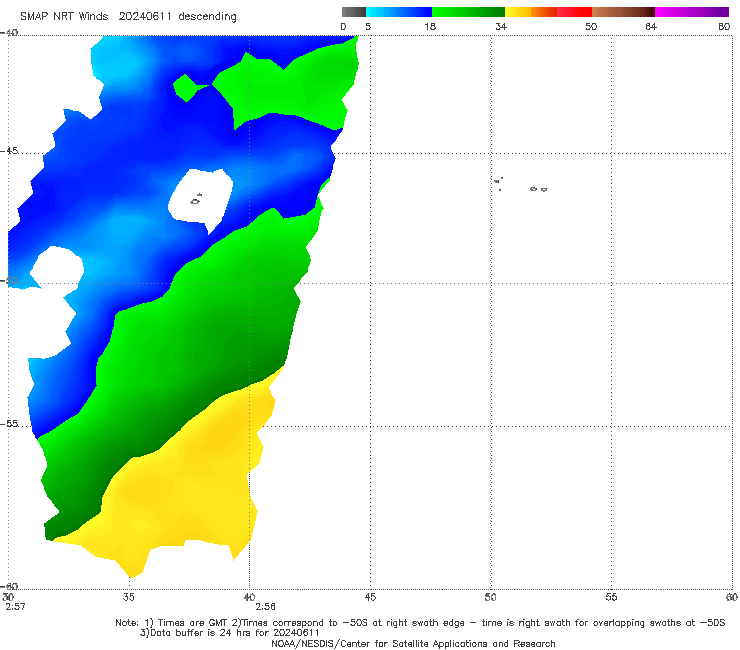
Task: Select the yellow-orange segment of the color bar
Action: tap(531, 12)
